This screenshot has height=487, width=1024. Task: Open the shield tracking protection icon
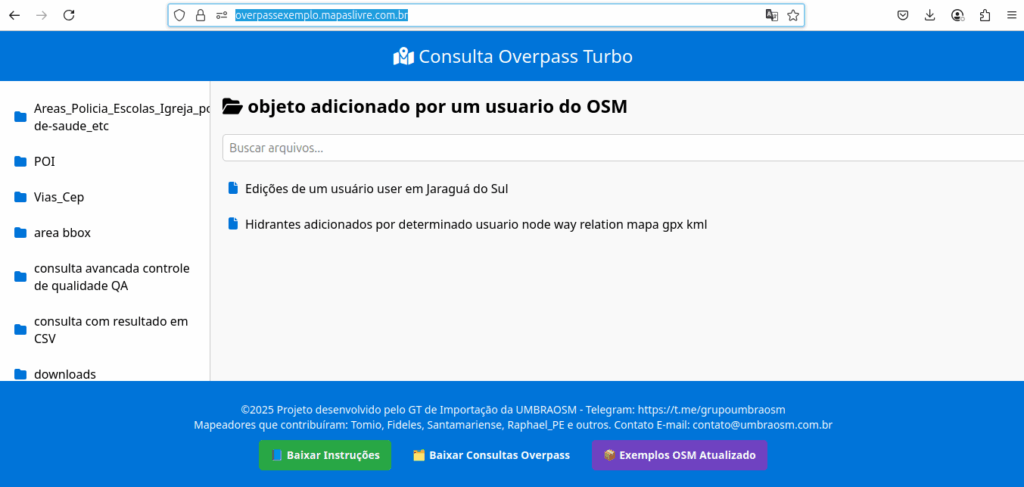[x=180, y=16]
